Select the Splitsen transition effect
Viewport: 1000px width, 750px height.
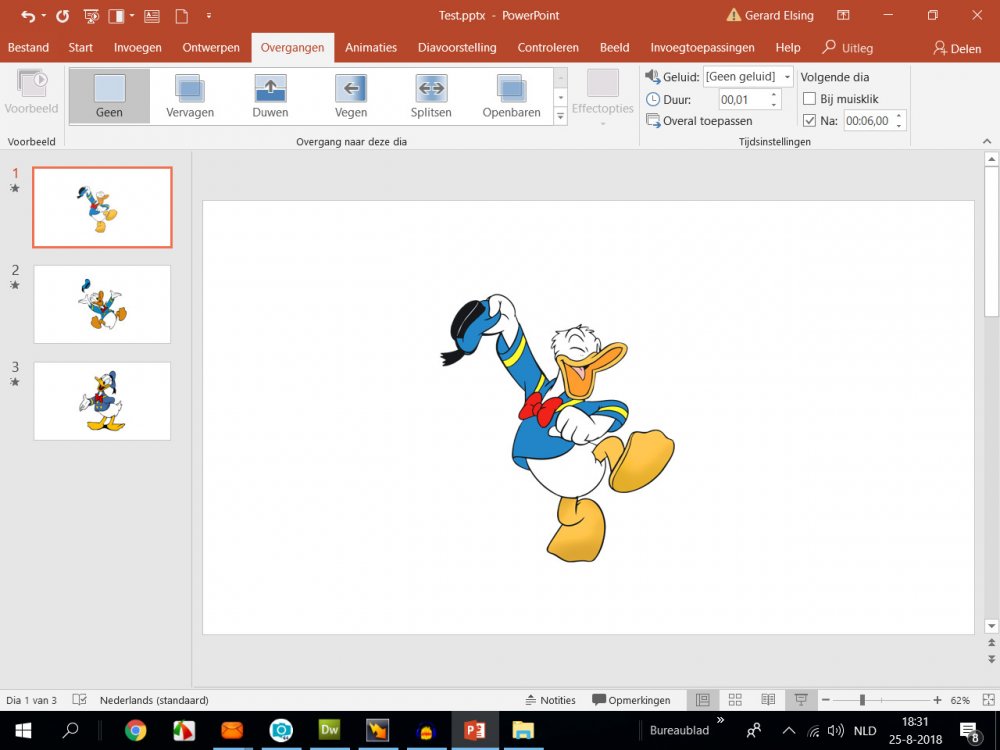[431, 96]
